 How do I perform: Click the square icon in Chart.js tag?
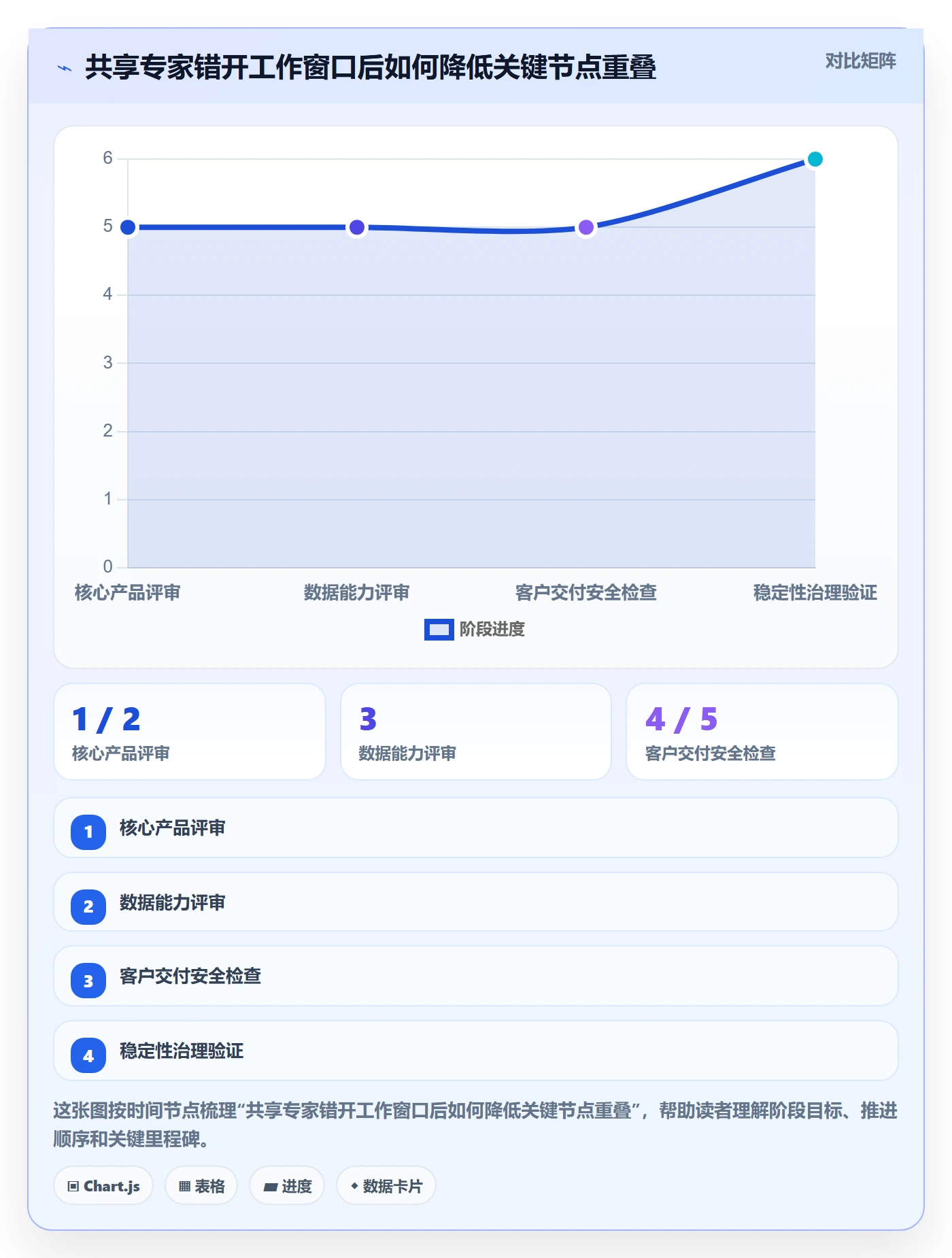pos(73,1187)
